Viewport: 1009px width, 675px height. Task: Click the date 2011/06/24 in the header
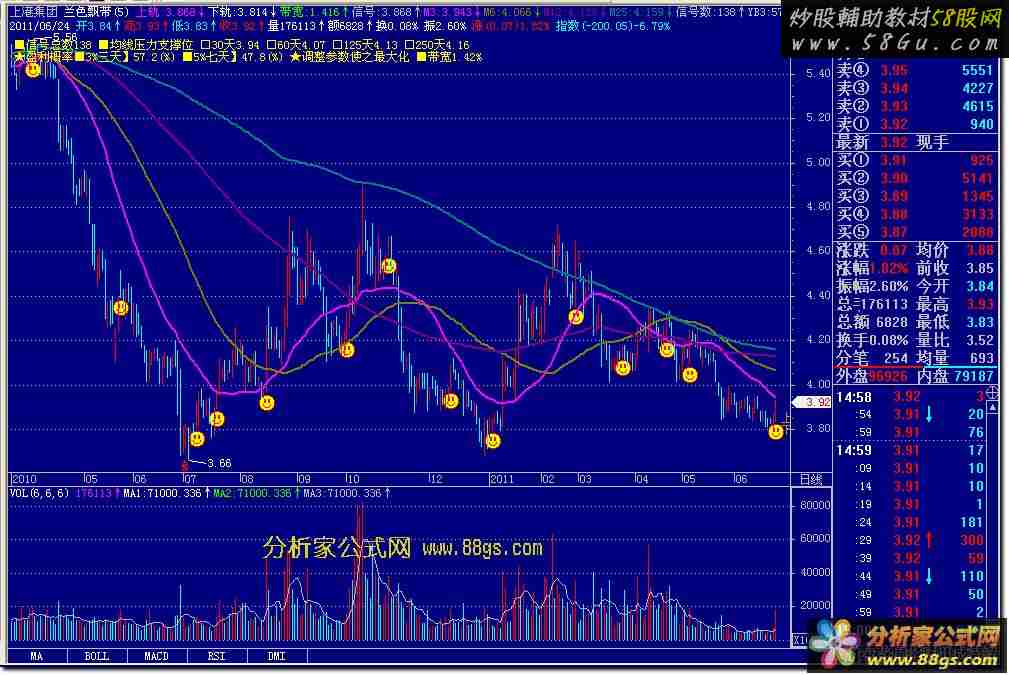click(x=40, y=26)
